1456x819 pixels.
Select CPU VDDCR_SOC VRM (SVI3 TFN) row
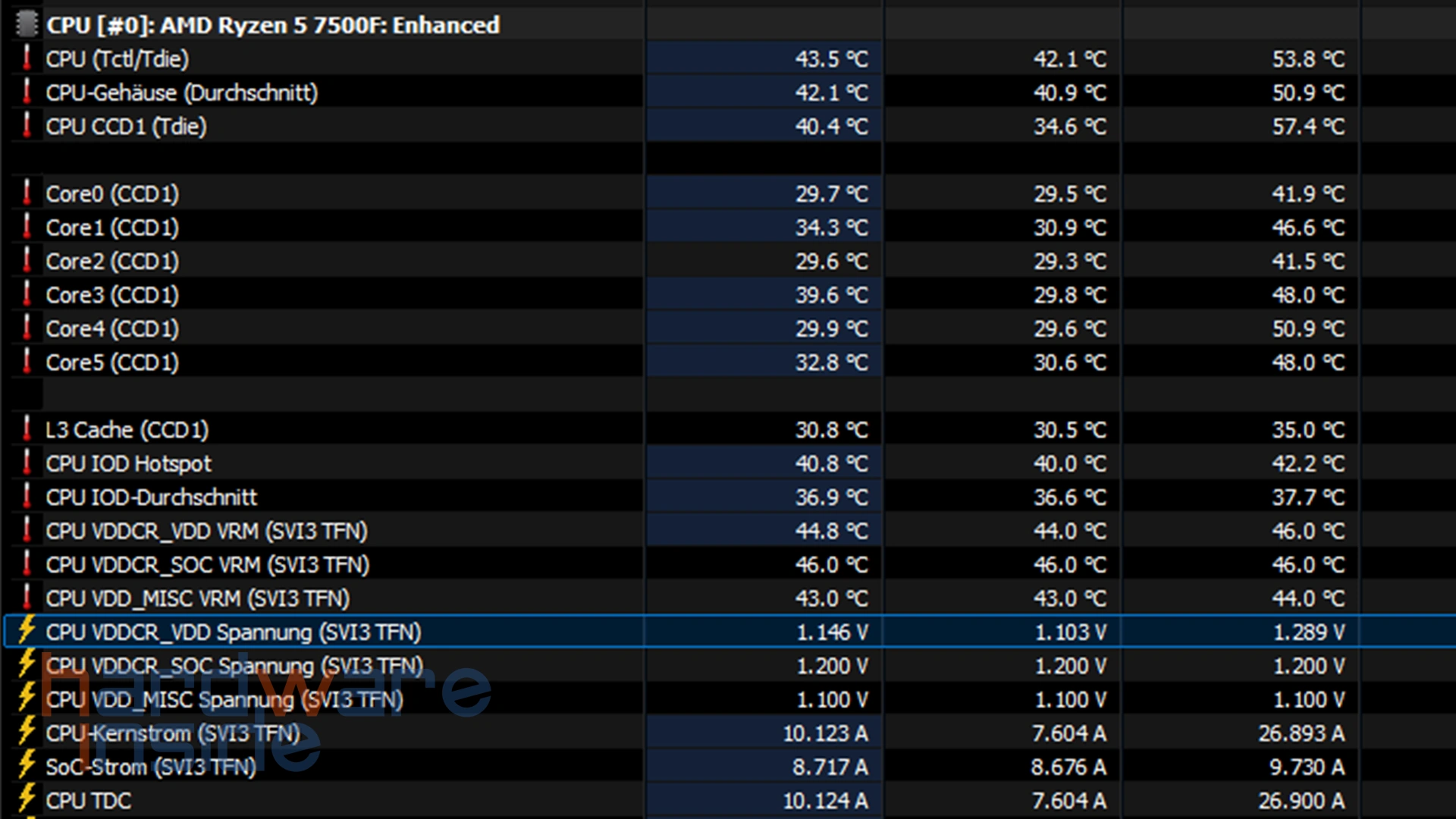[x=207, y=564]
